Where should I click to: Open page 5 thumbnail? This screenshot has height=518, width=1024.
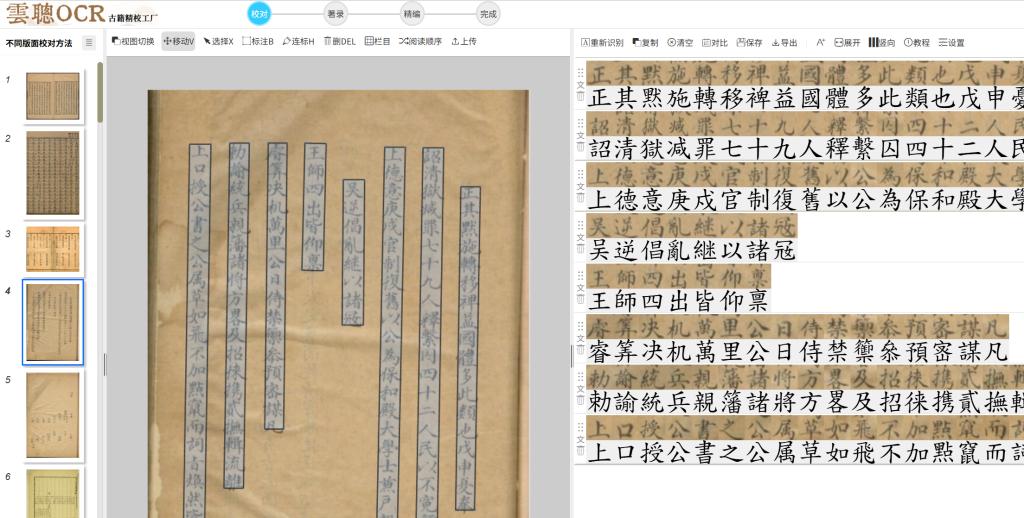coord(53,415)
